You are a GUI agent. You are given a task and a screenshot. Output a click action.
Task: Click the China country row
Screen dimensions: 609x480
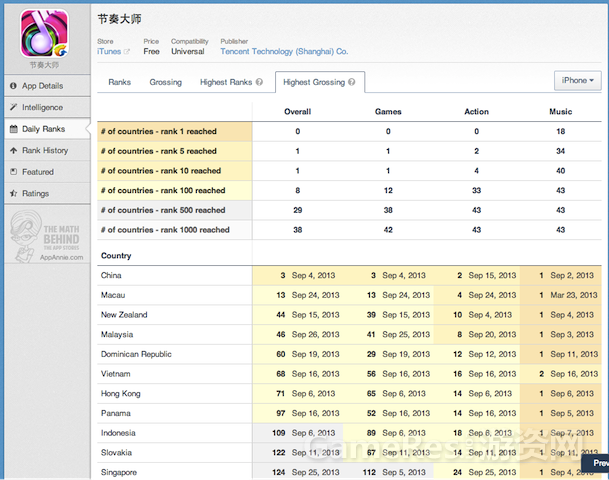349,276
